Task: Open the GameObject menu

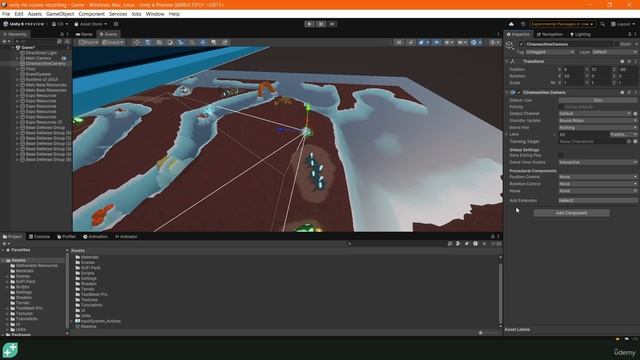Action: pos(60,14)
